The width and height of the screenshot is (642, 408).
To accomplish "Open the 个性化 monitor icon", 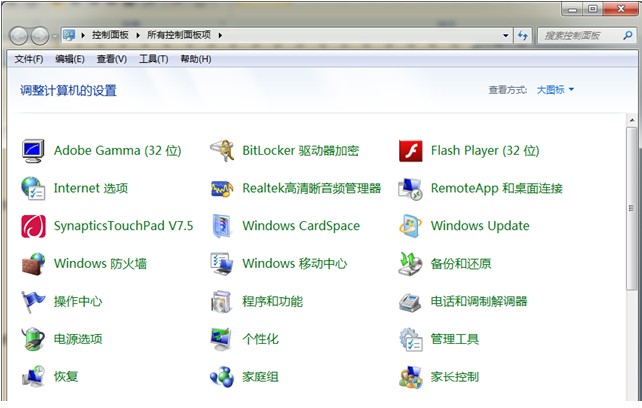I will [222, 339].
